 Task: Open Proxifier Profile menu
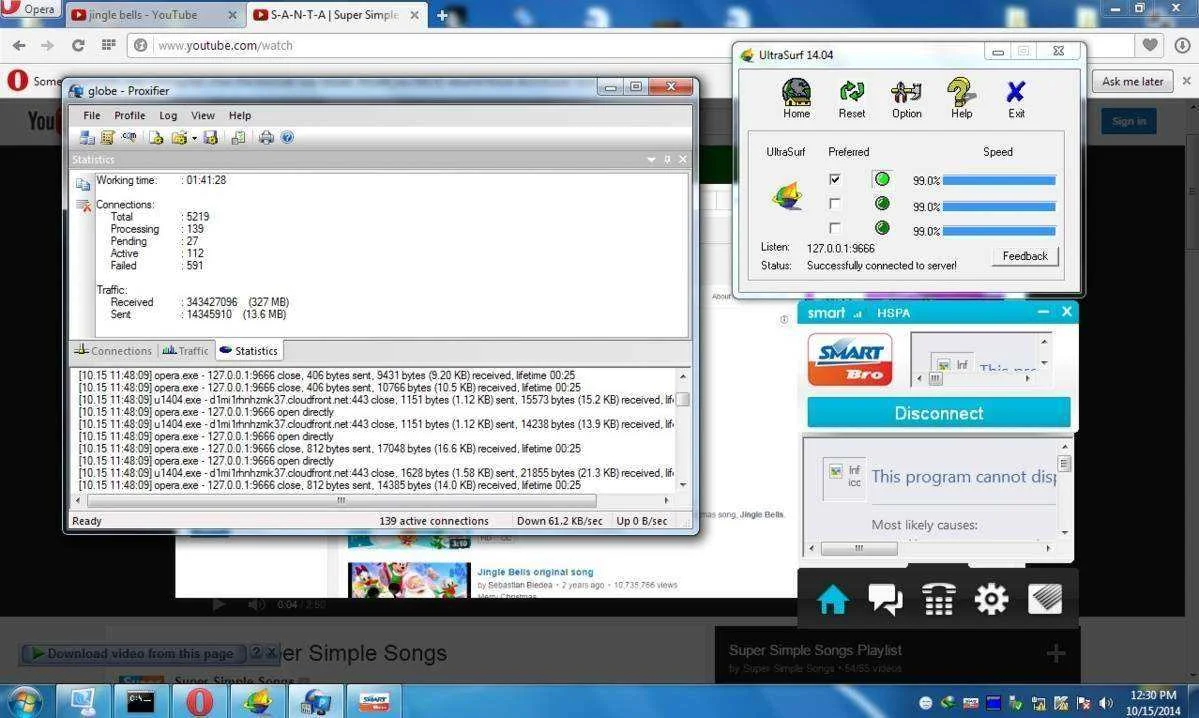[x=129, y=115]
